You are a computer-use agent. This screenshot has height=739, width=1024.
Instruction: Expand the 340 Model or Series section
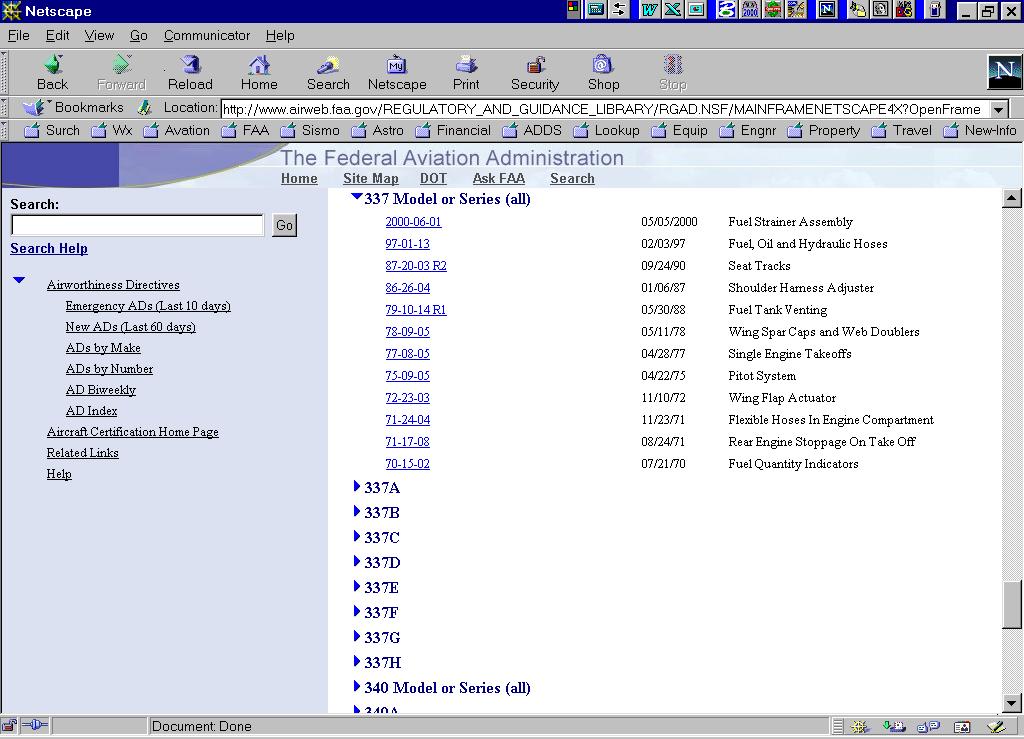pyautogui.click(x=357, y=686)
